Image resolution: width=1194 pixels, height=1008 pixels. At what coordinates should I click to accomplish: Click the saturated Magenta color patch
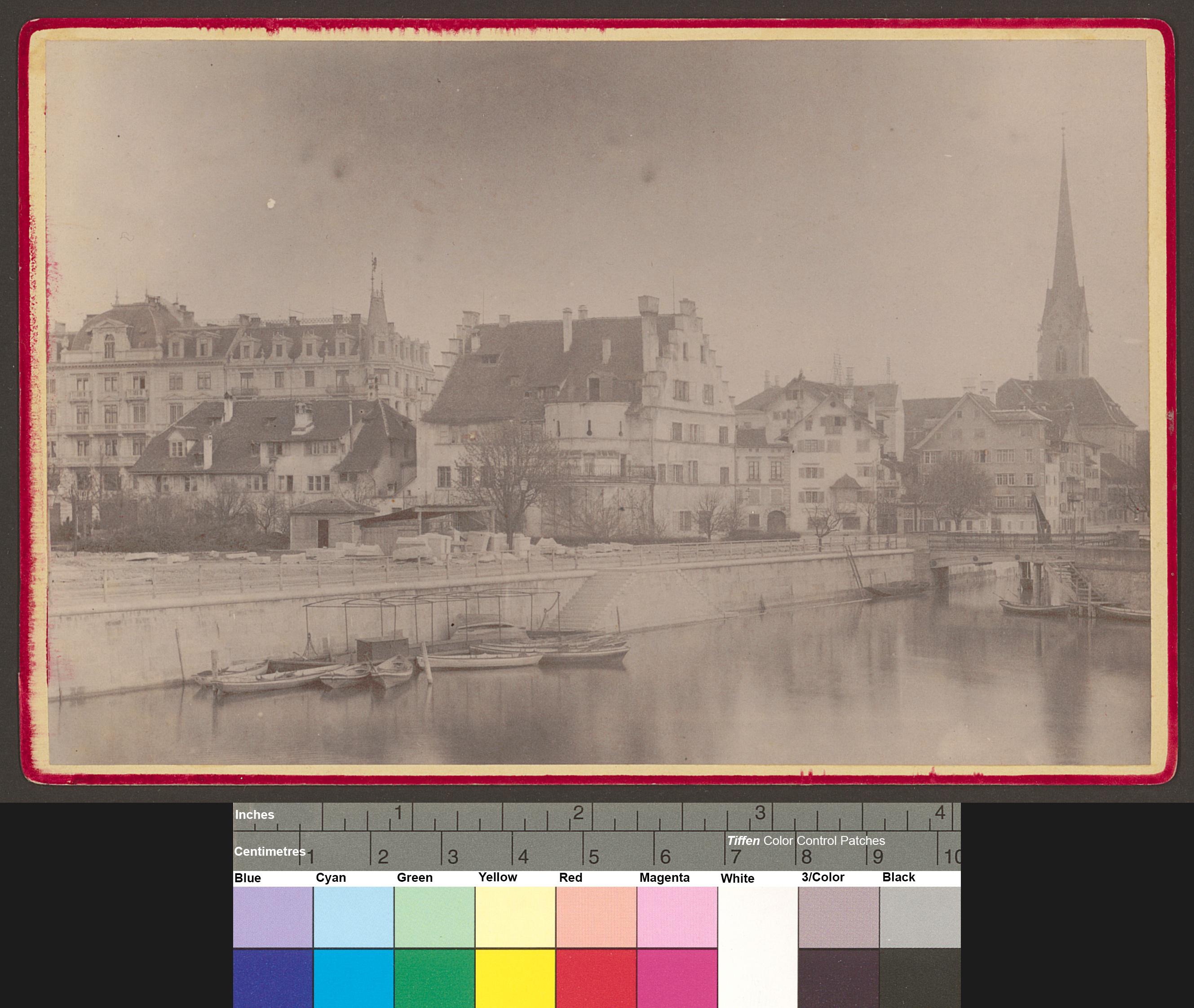[x=677, y=978]
